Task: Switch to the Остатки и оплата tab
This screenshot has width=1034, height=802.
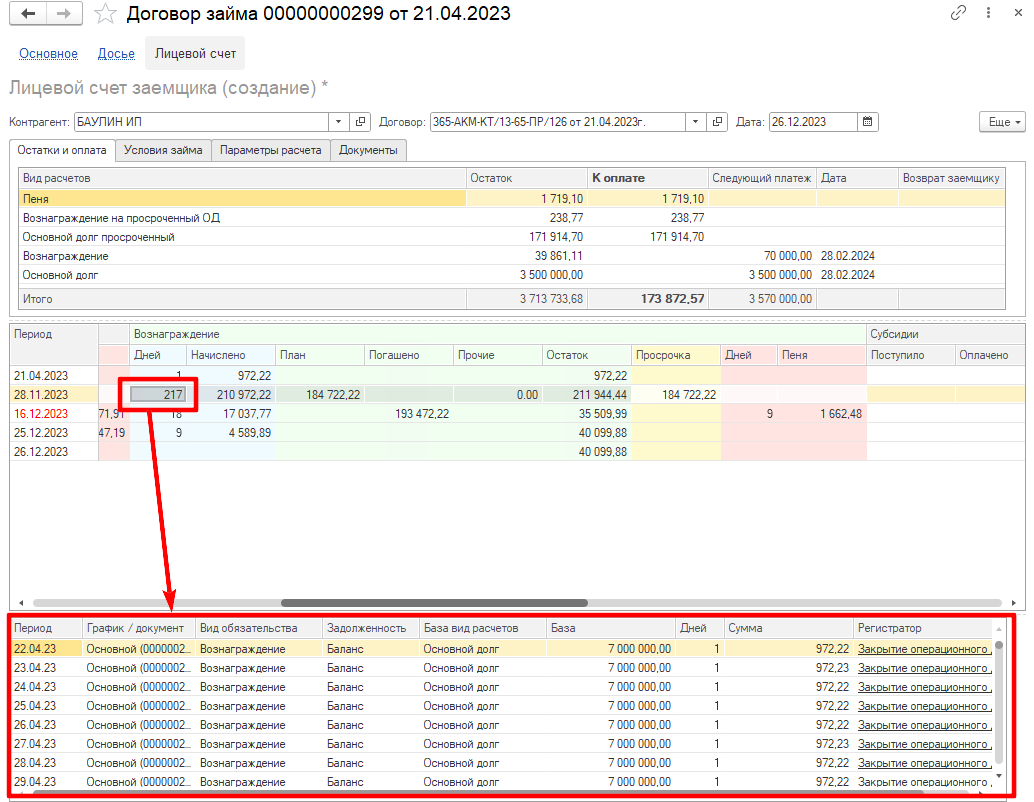Action: (x=62, y=150)
